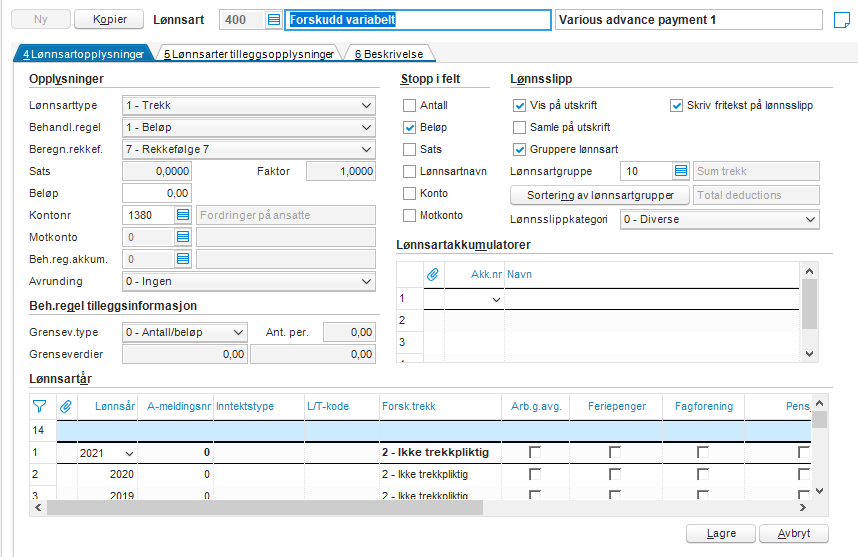This screenshot has height=557, width=858.
Task: Click the Sats value field
Action: [x=156, y=171]
